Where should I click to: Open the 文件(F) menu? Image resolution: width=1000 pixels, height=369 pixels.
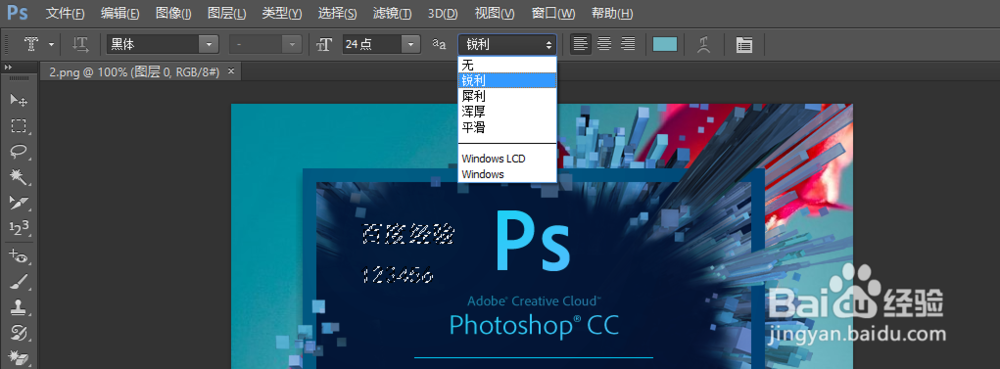(65, 13)
